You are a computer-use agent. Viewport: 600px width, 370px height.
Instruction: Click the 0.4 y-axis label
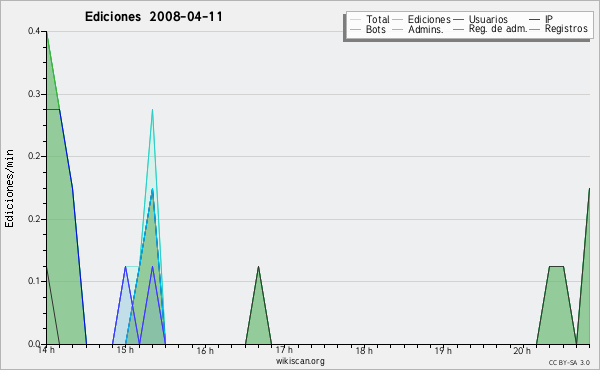point(34,31)
